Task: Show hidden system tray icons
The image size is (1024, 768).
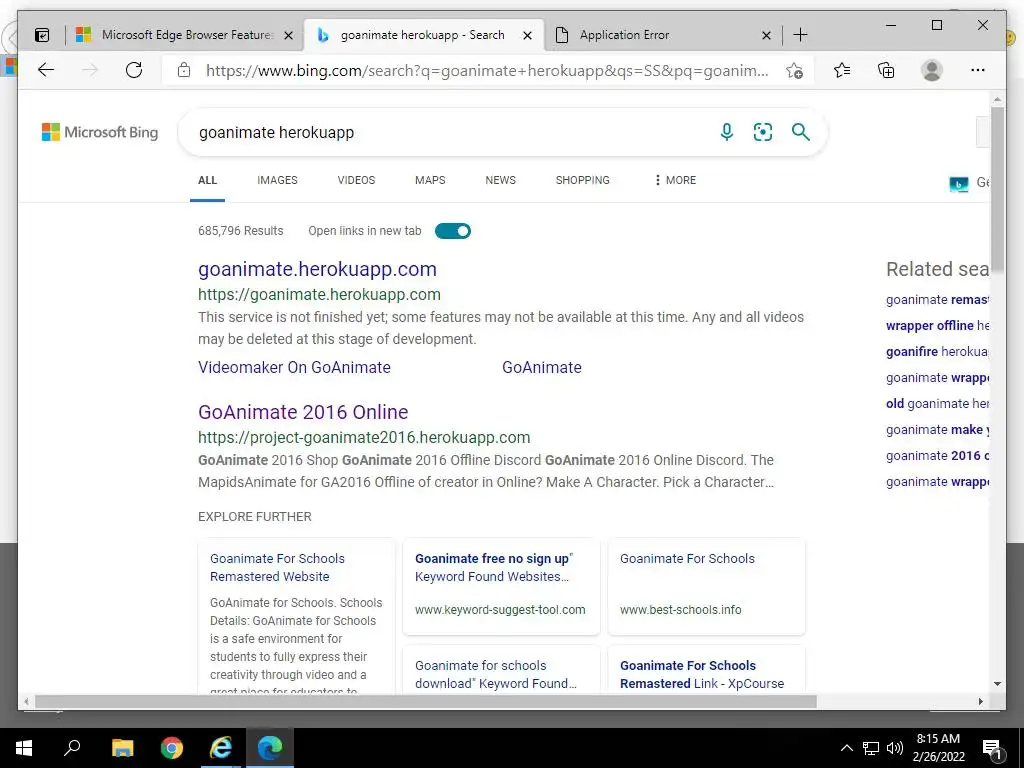Action: (846, 748)
